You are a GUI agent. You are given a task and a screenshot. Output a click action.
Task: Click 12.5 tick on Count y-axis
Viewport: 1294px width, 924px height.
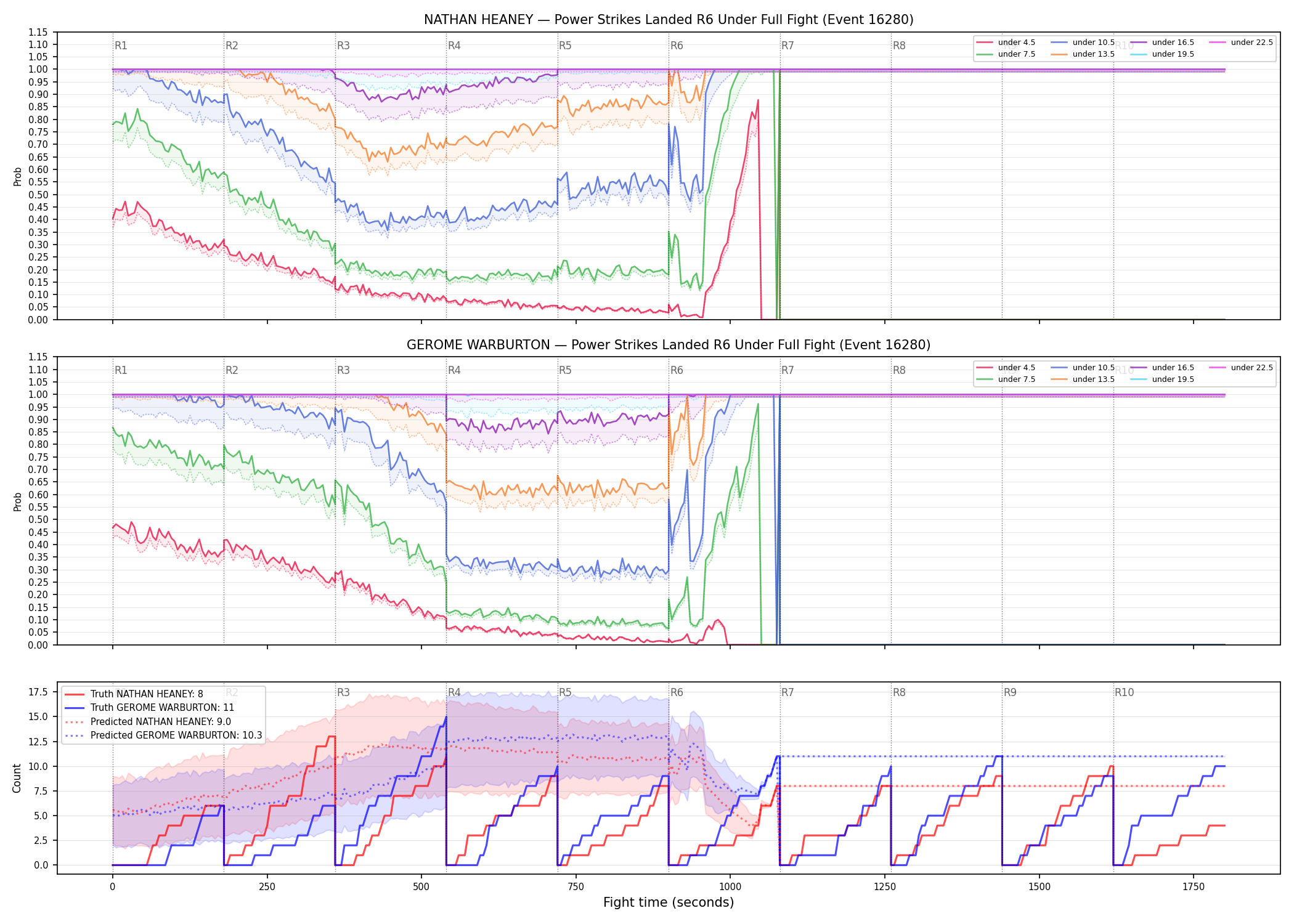point(38,742)
